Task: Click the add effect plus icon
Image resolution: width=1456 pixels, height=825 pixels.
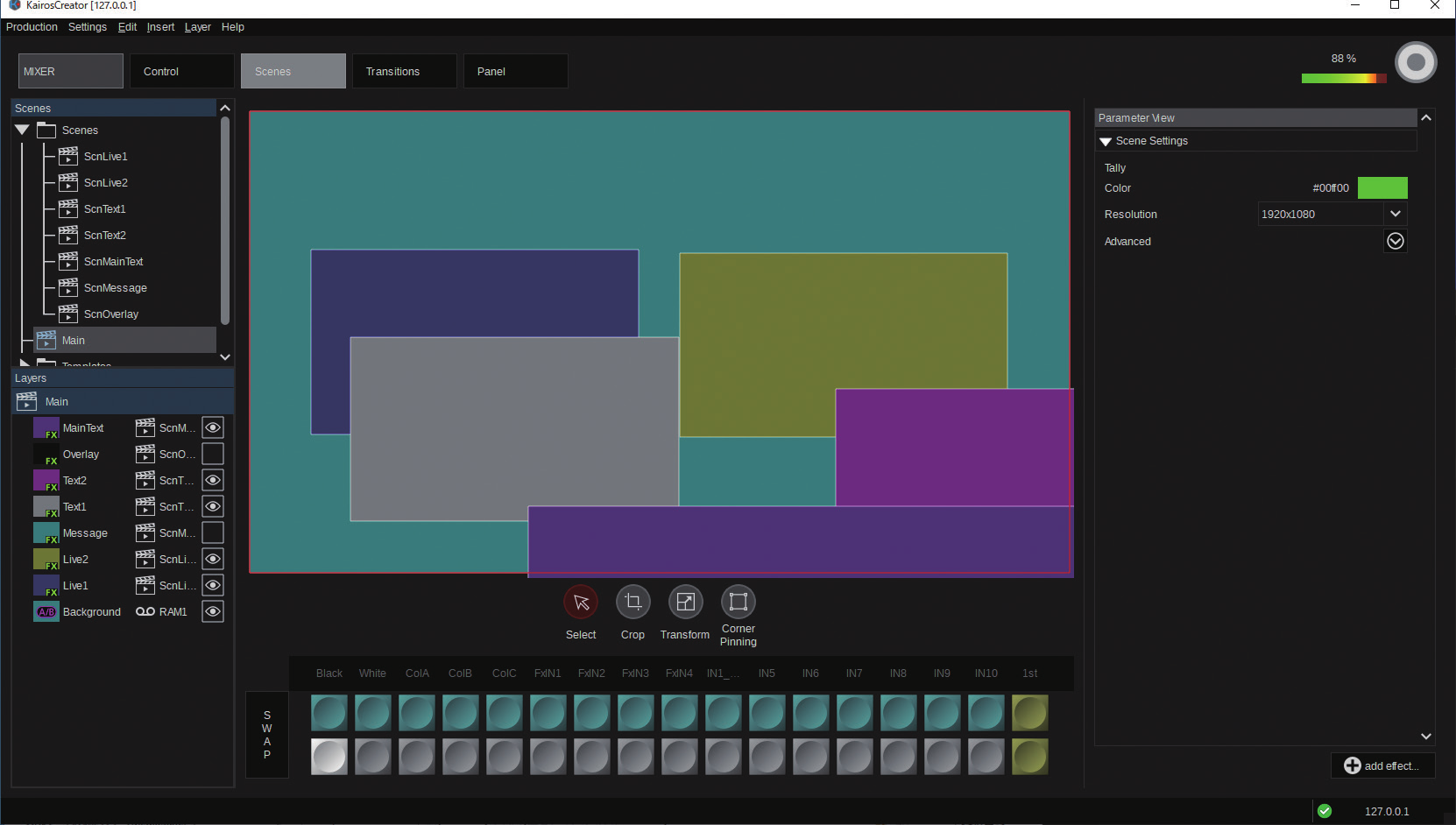Action: coord(1352,765)
